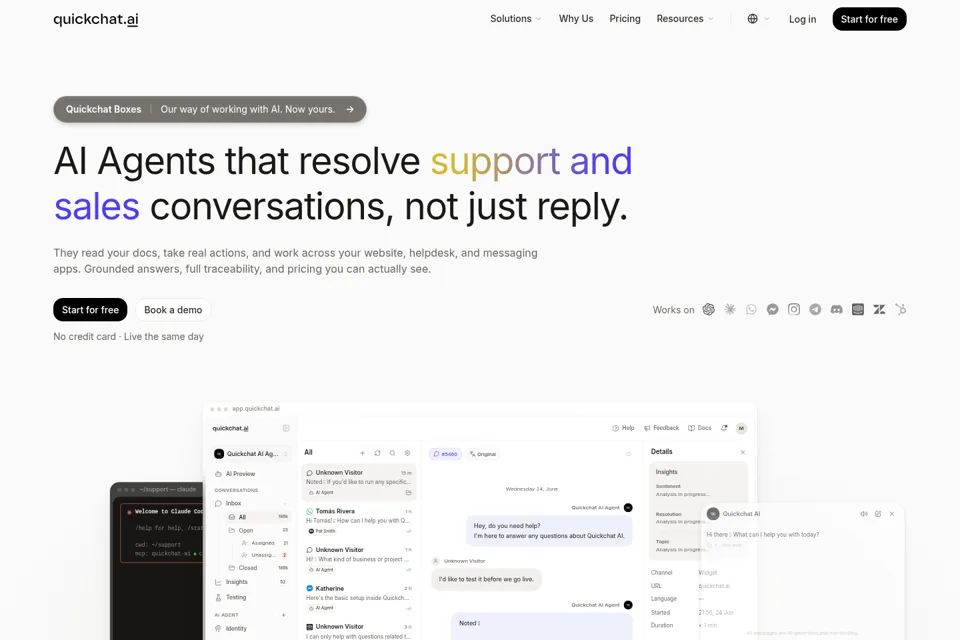
Task: Open Insights in the app sidebar
Action: [250, 582]
